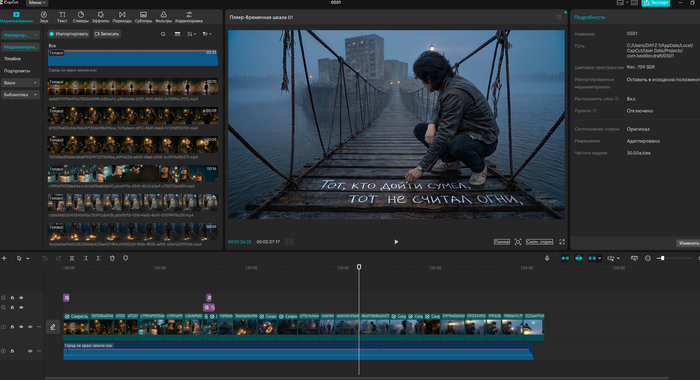Click the Полное quality button under preview
This screenshot has height=380, width=700.
[502, 242]
